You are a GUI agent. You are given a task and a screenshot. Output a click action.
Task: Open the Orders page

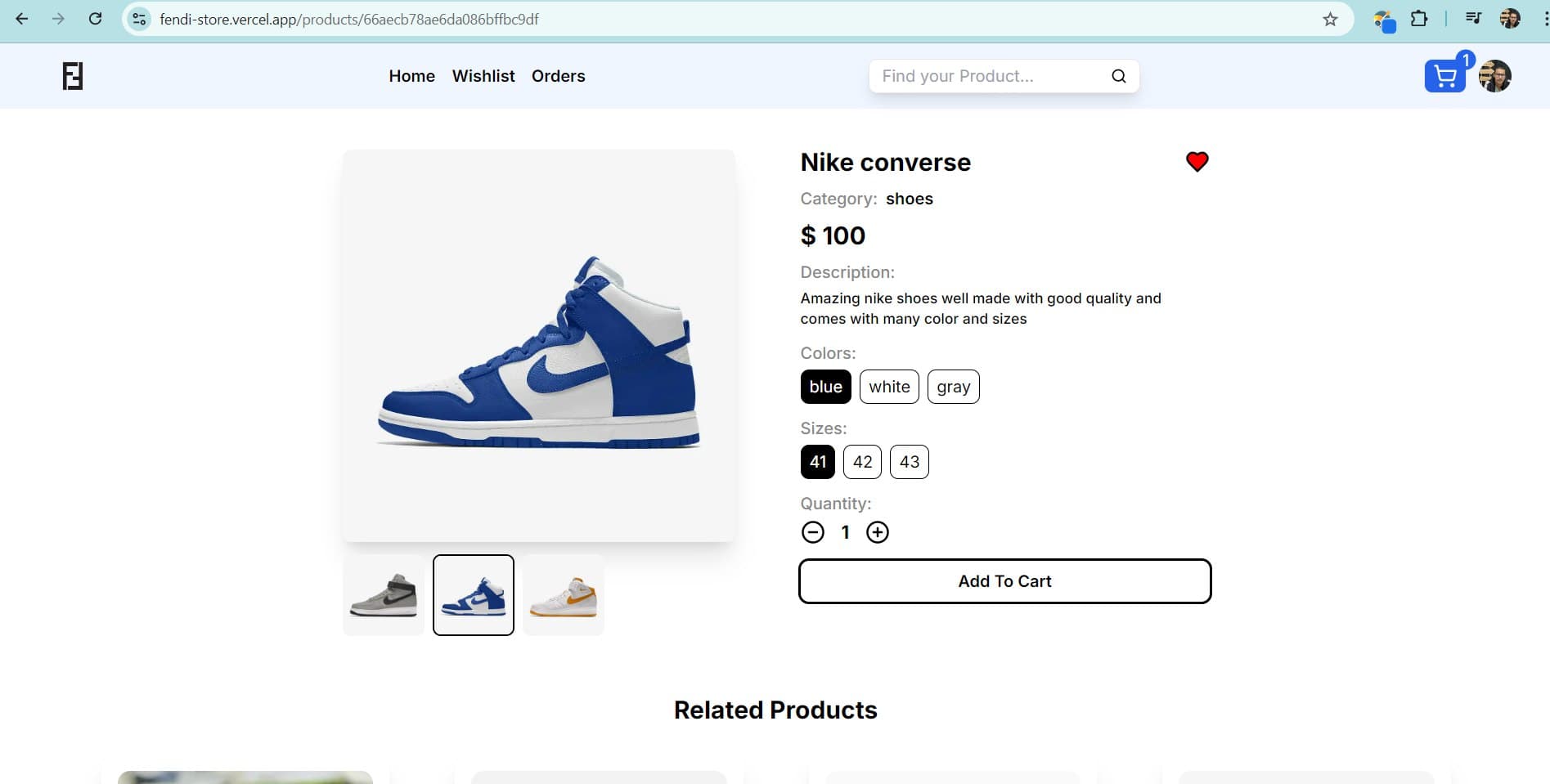pyautogui.click(x=558, y=76)
